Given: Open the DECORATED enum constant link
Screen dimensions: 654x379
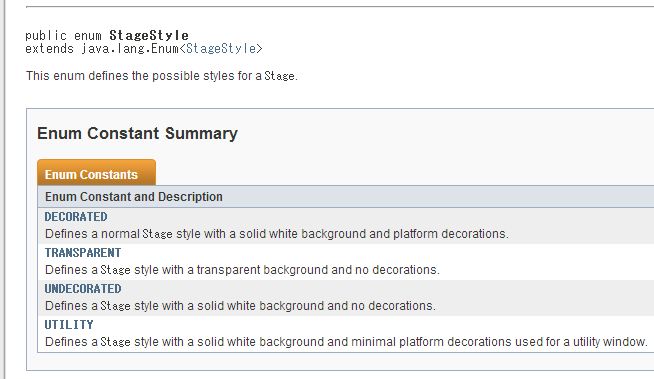Looking at the screenshot, I should click(76, 217).
